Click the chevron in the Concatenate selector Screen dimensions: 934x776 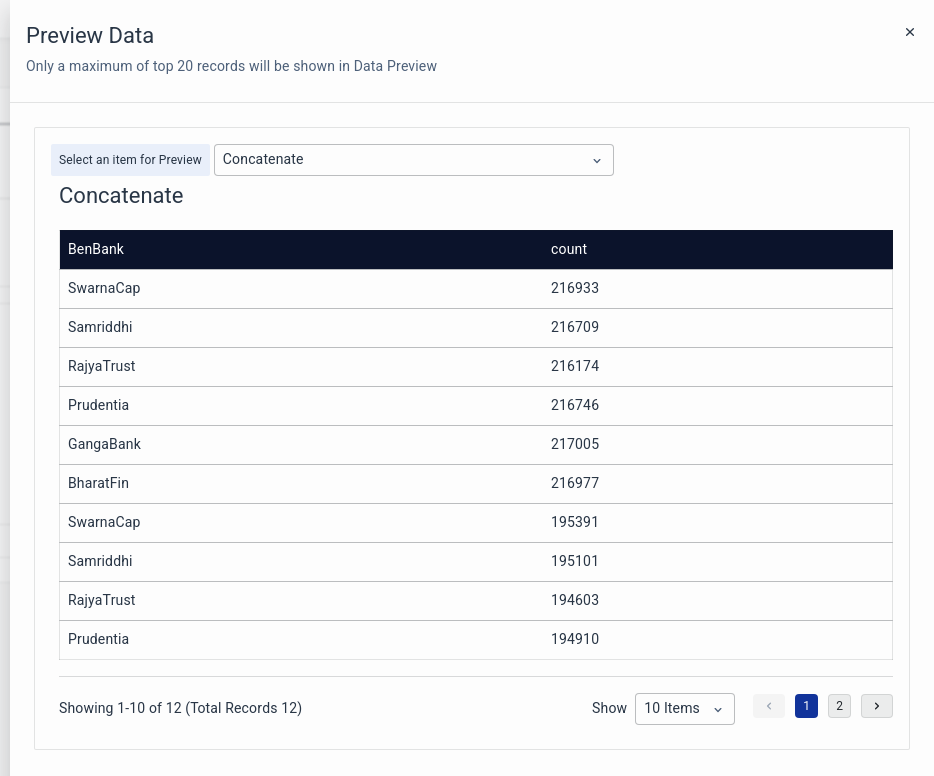(597, 160)
